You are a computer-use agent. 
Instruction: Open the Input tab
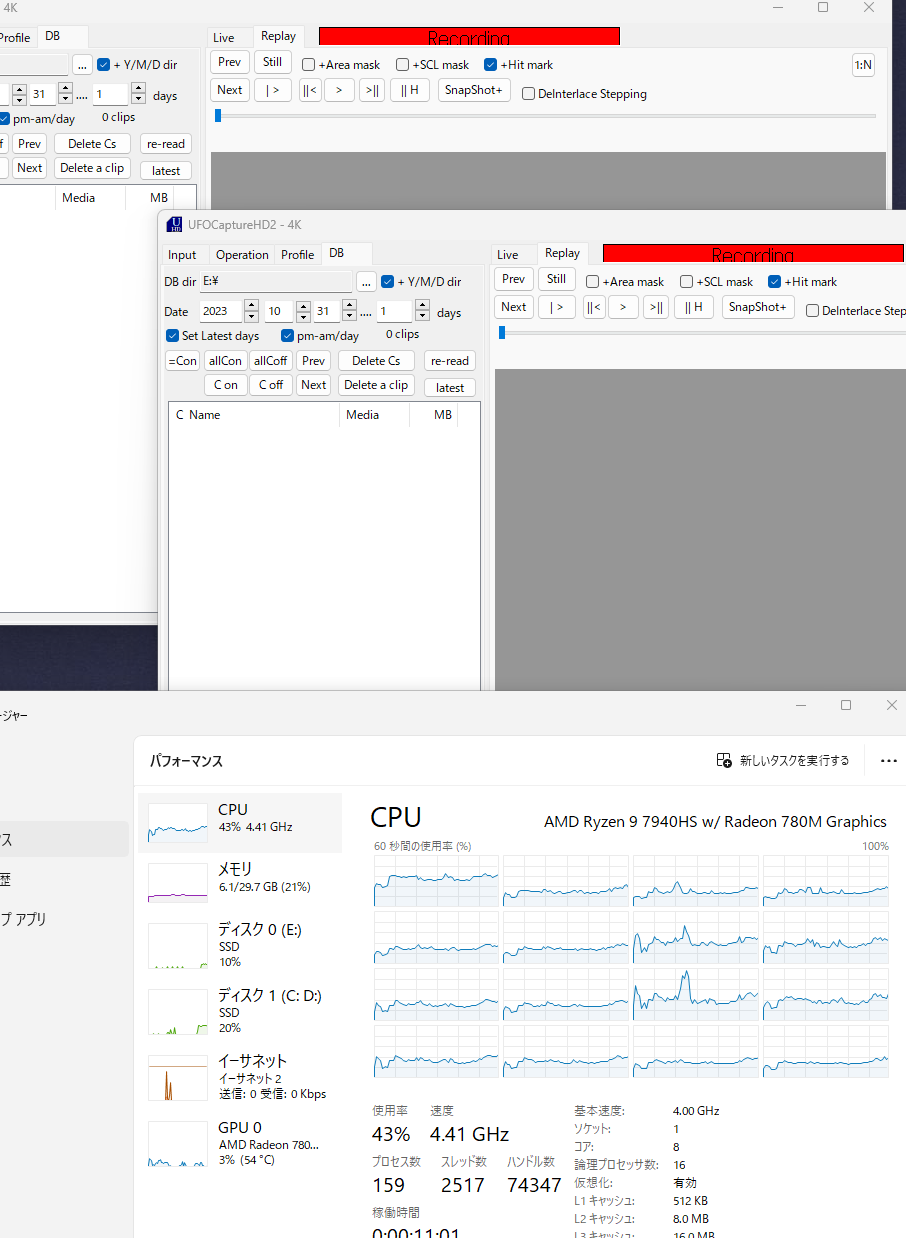click(x=182, y=255)
